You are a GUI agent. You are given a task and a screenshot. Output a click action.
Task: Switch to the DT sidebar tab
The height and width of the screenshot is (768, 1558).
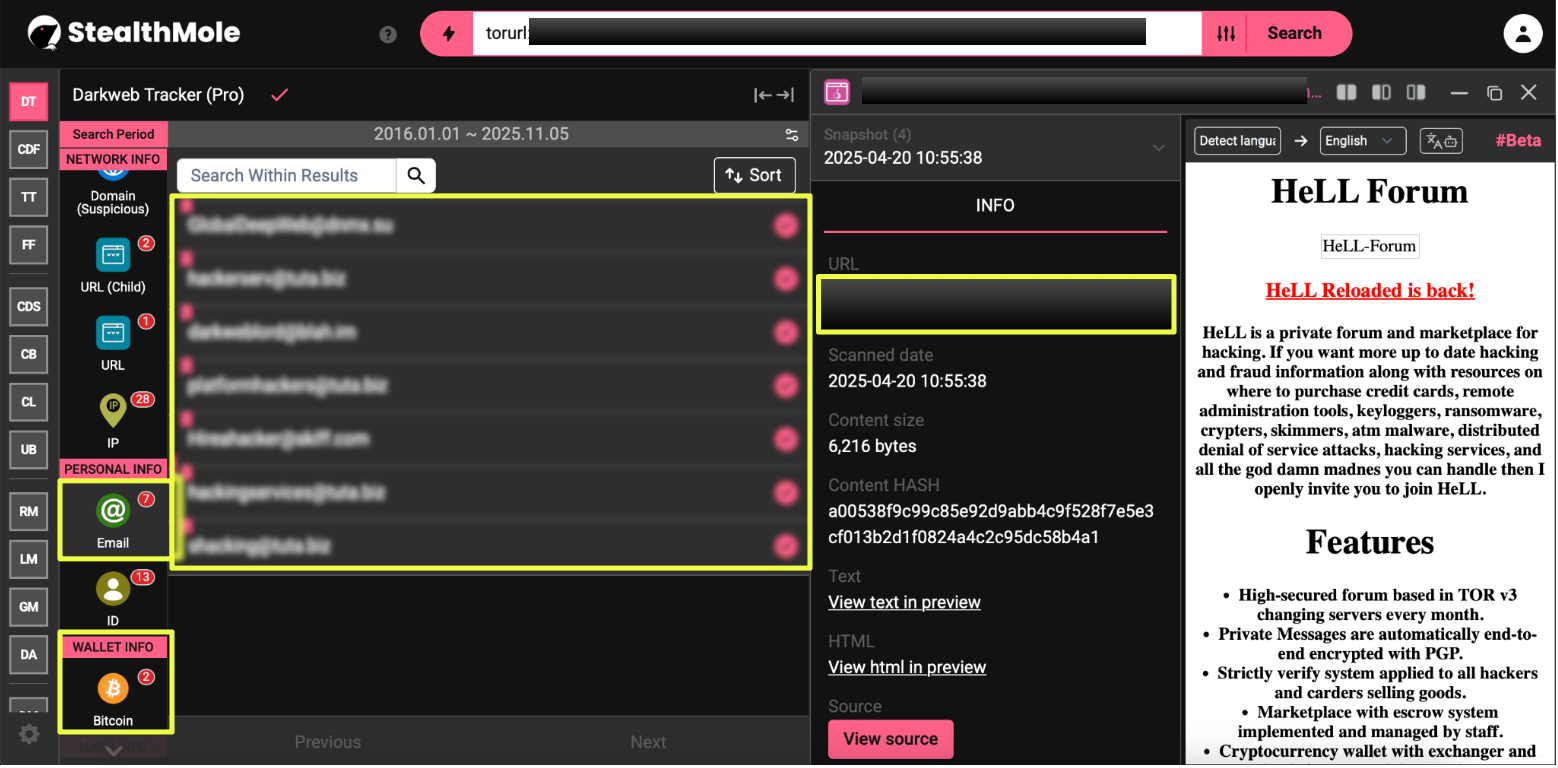tap(28, 101)
